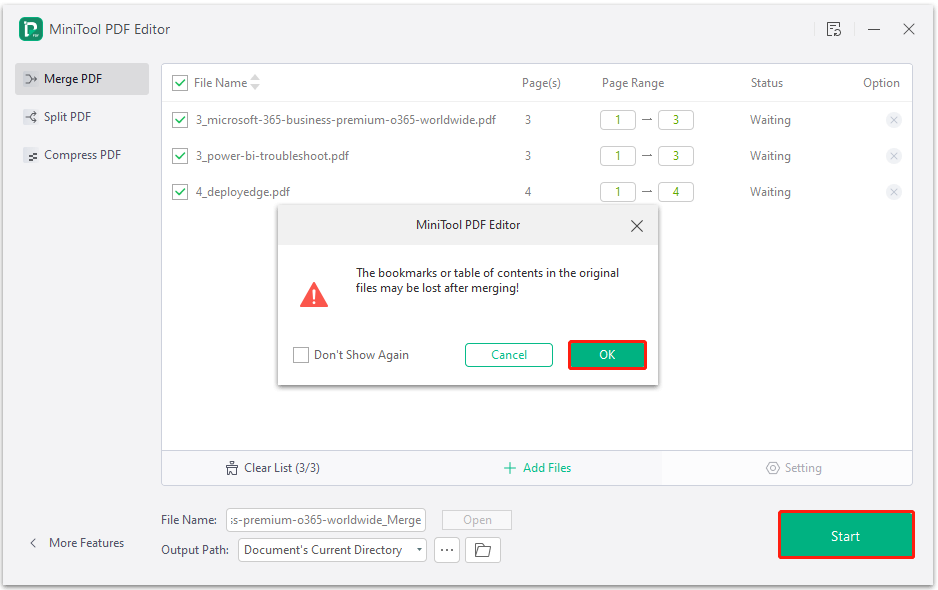Edit end page of power-bi-troubleshoot range
The width and height of the screenshot is (938, 590).
tap(676, 156)
